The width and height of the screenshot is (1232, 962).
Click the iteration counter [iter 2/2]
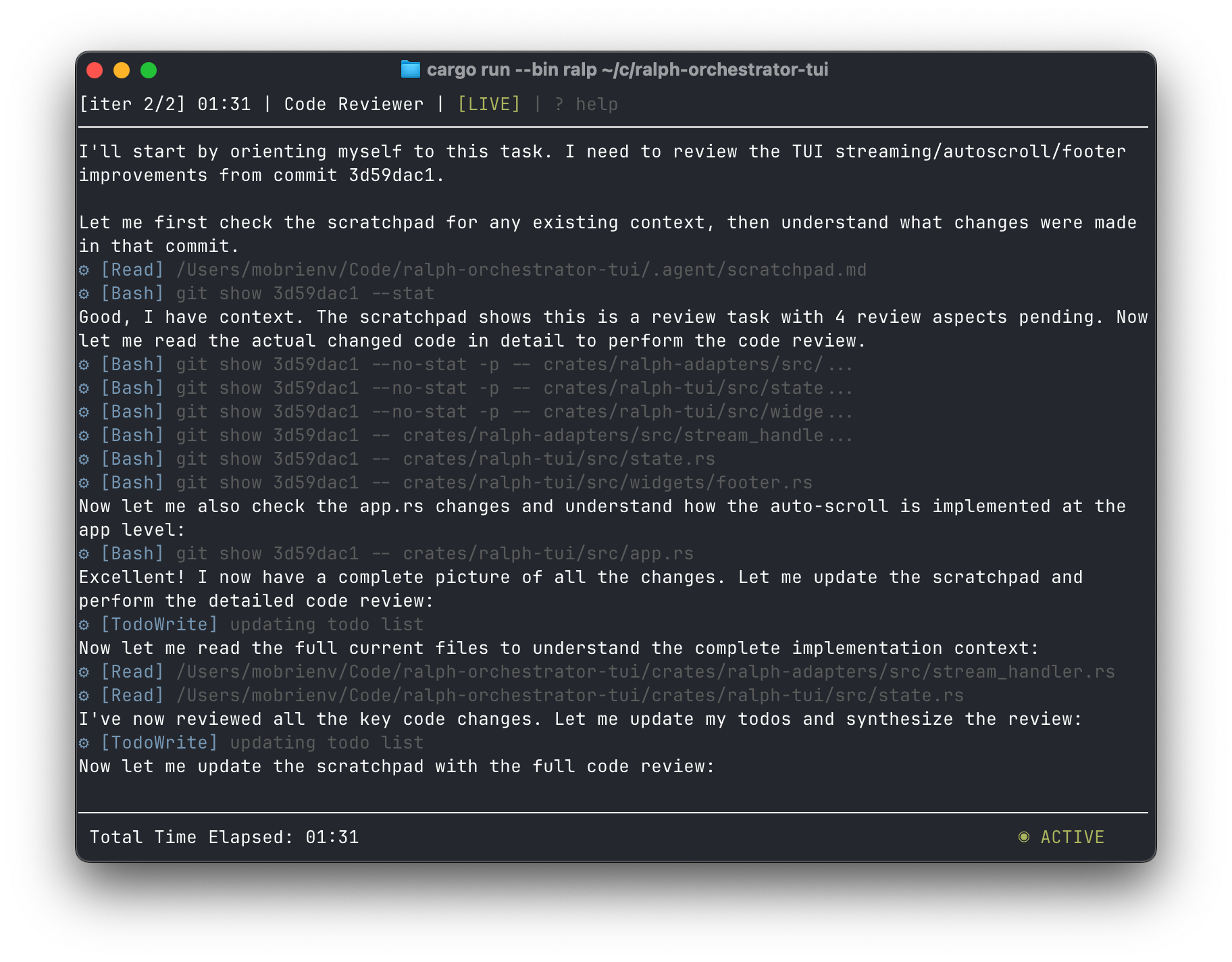pos(132,103)
